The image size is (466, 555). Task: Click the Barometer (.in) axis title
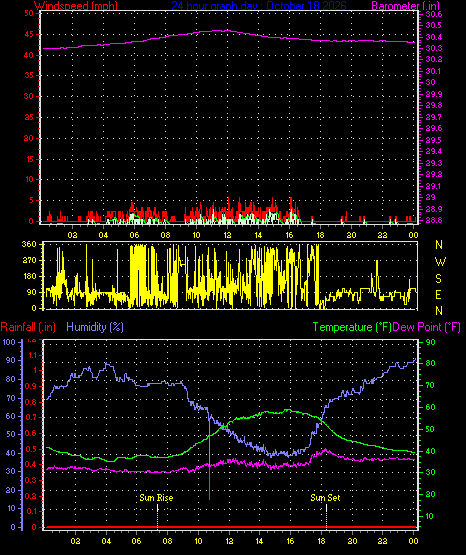(x=405, y=5)
